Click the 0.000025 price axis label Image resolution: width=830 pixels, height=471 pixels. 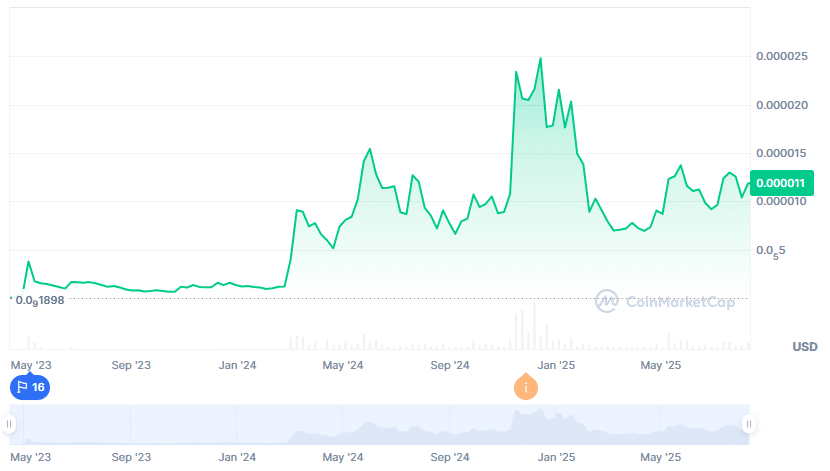pyautogui.click(x=785, y=56)
